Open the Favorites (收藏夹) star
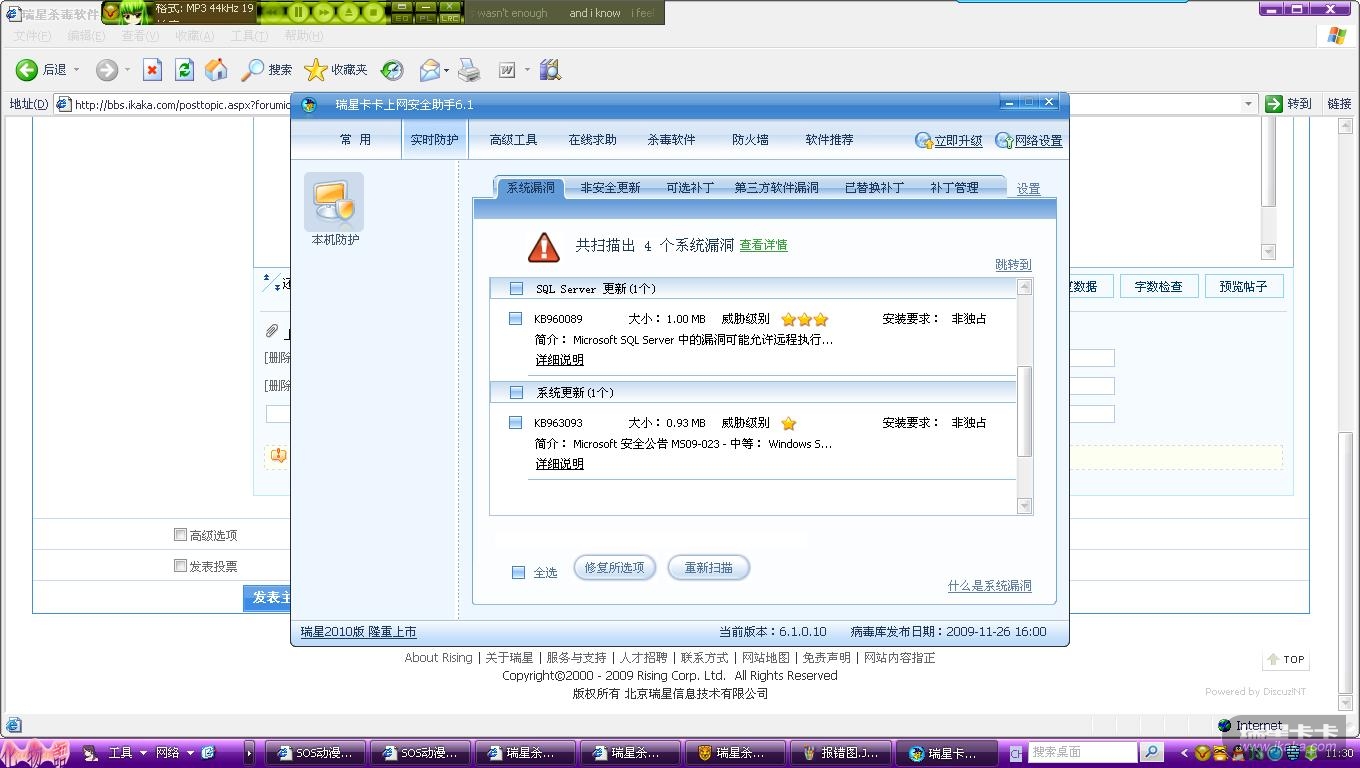 pos(316,70)
